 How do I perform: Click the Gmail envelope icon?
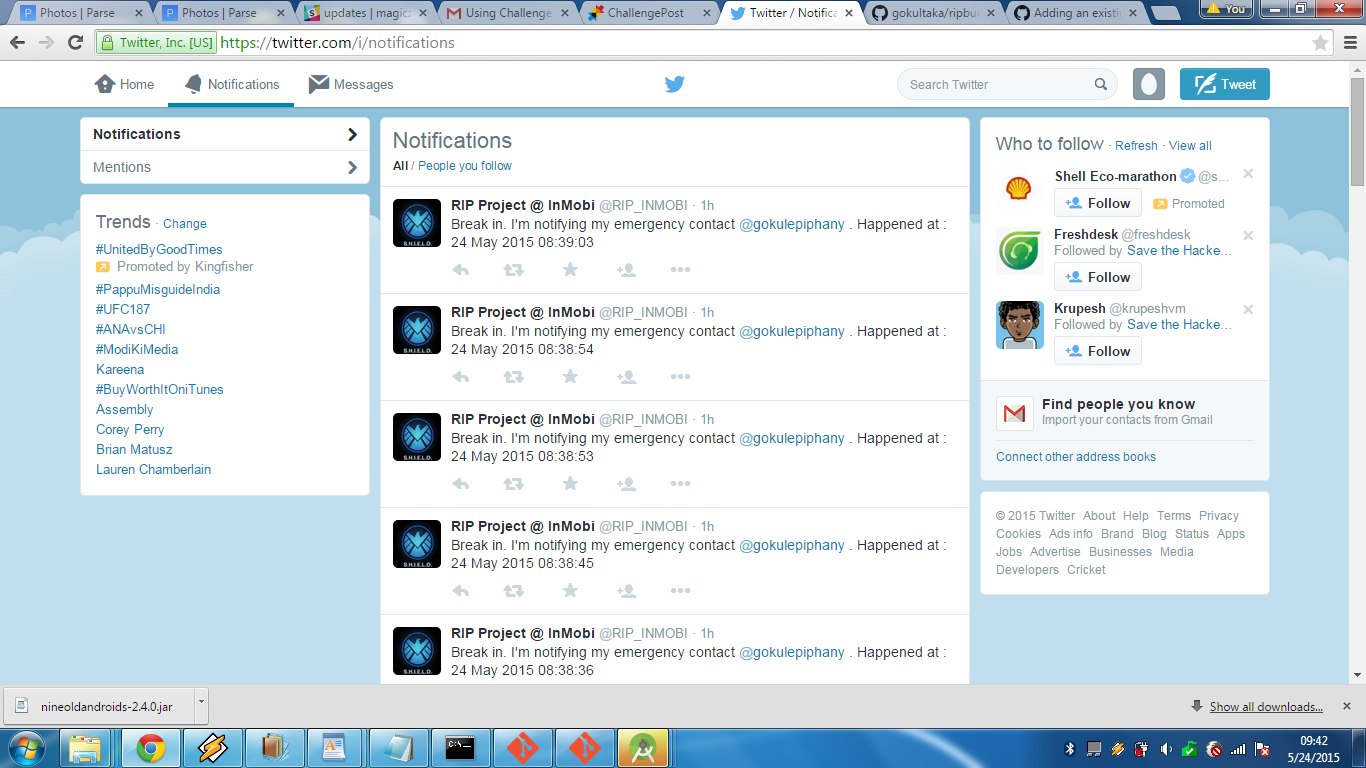[1015, 413]
